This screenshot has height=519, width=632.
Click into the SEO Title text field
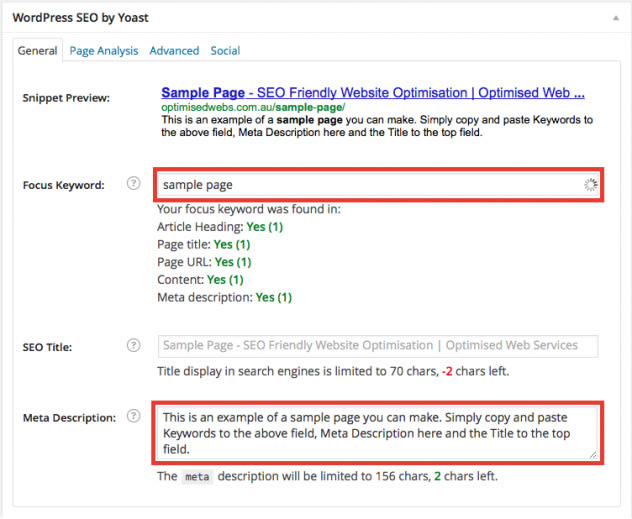[377, 346]
